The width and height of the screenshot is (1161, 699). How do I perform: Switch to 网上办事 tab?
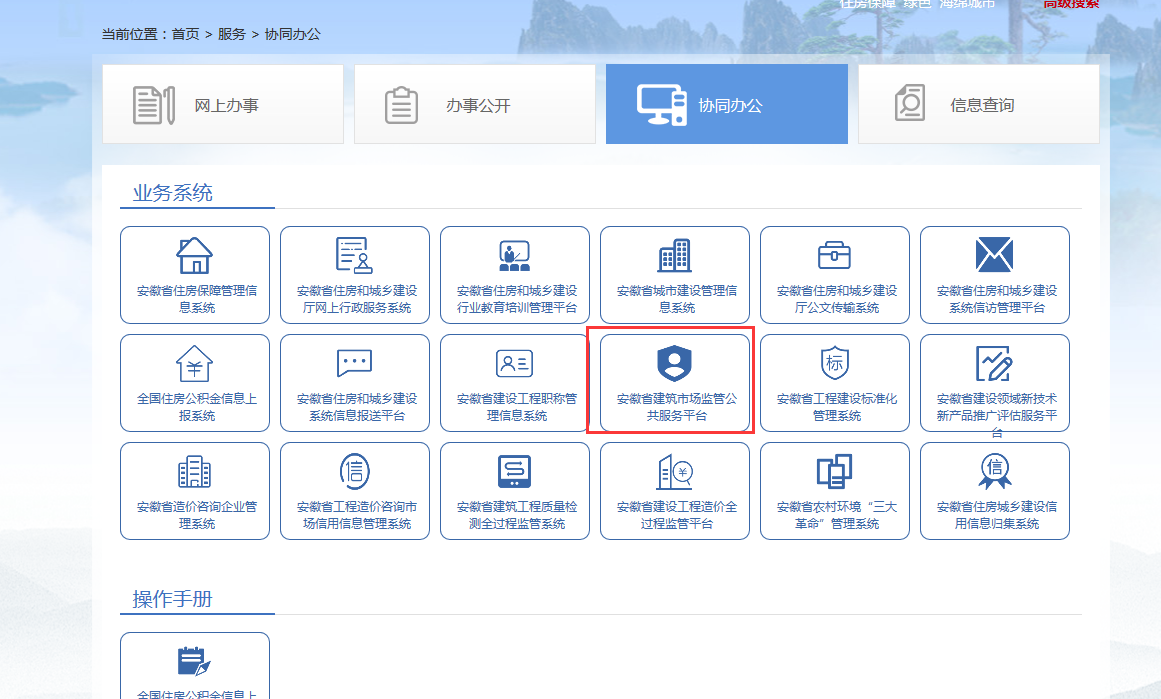click(x=223, y=105)
